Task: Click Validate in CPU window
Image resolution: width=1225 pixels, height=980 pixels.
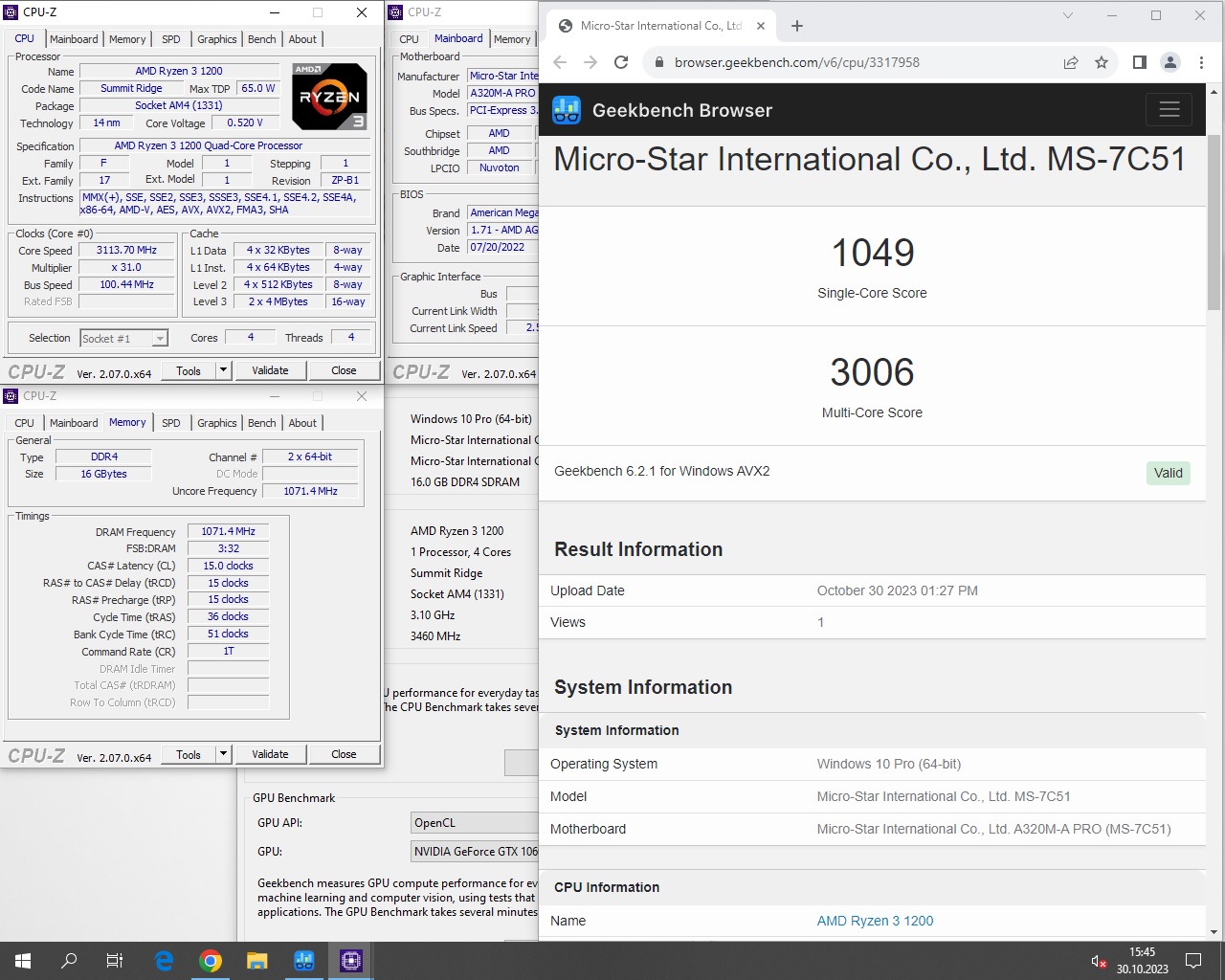Action: [x=270, y=370]
